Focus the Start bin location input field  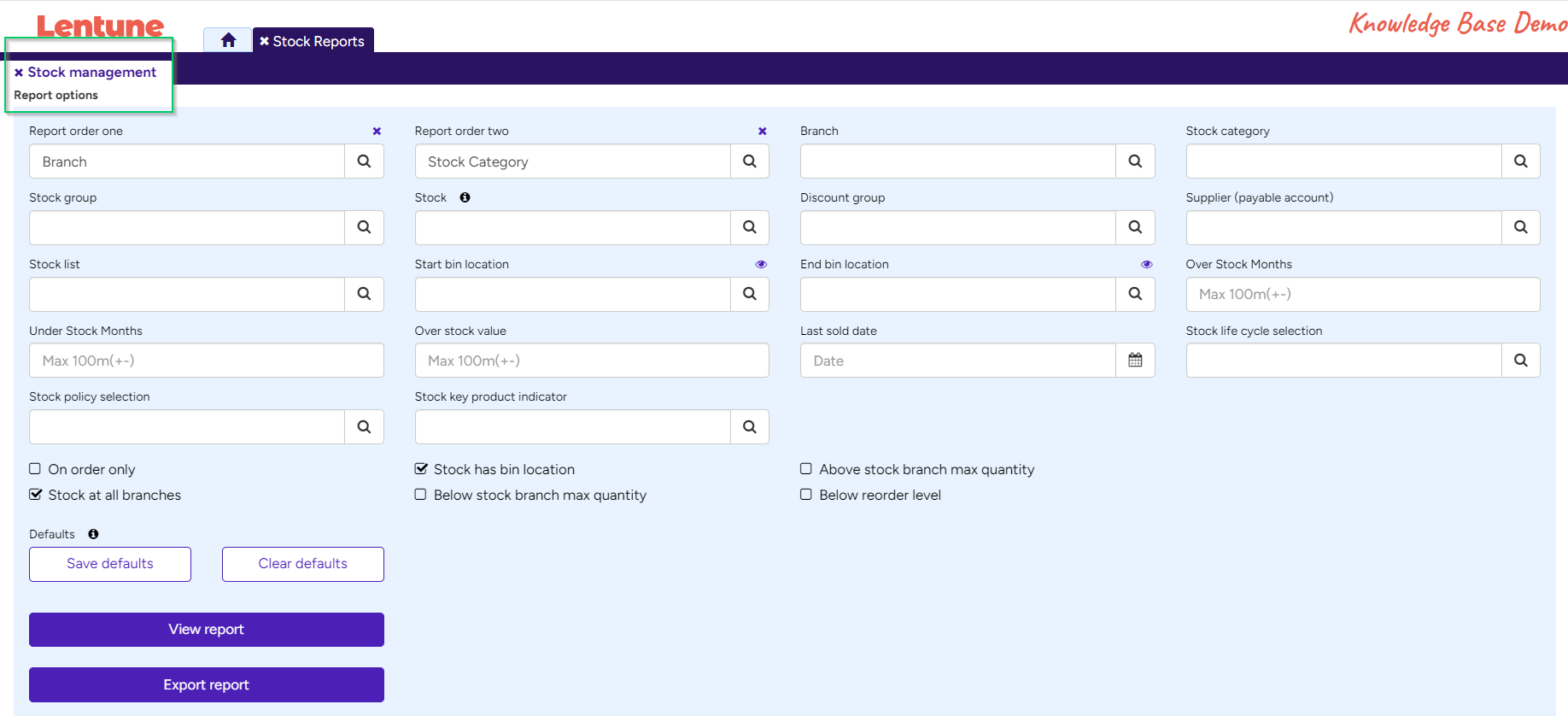pyautogui.click(x=573, y=294)
